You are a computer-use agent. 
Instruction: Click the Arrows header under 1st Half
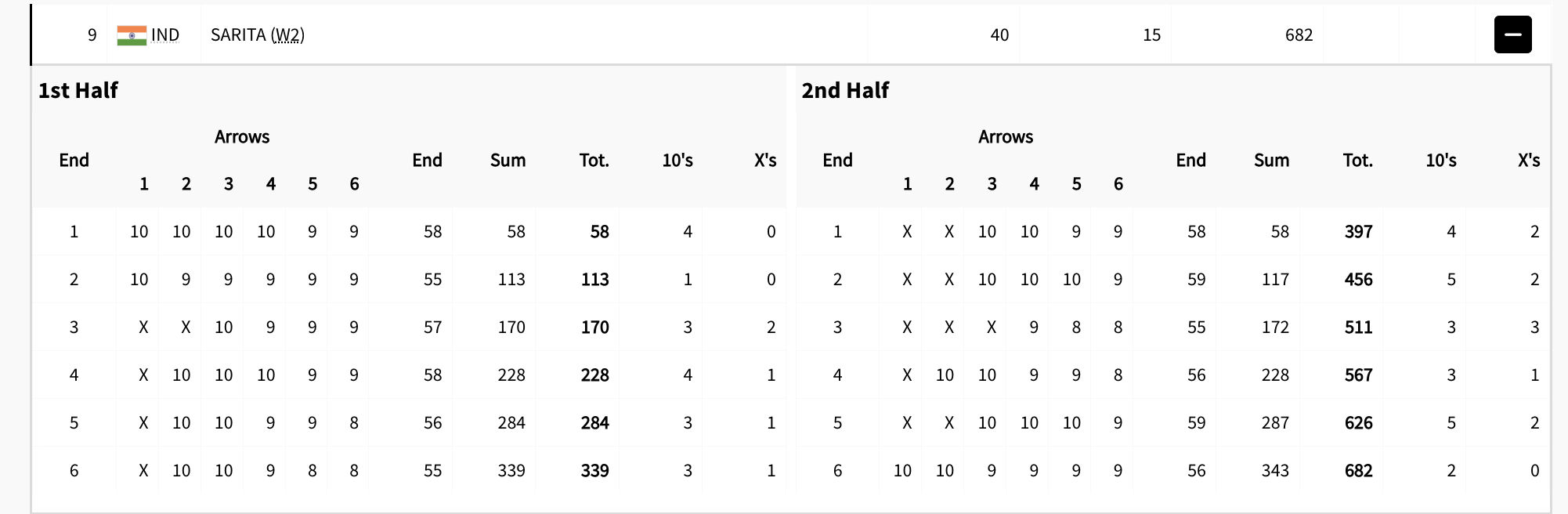[x=242, y=137]
